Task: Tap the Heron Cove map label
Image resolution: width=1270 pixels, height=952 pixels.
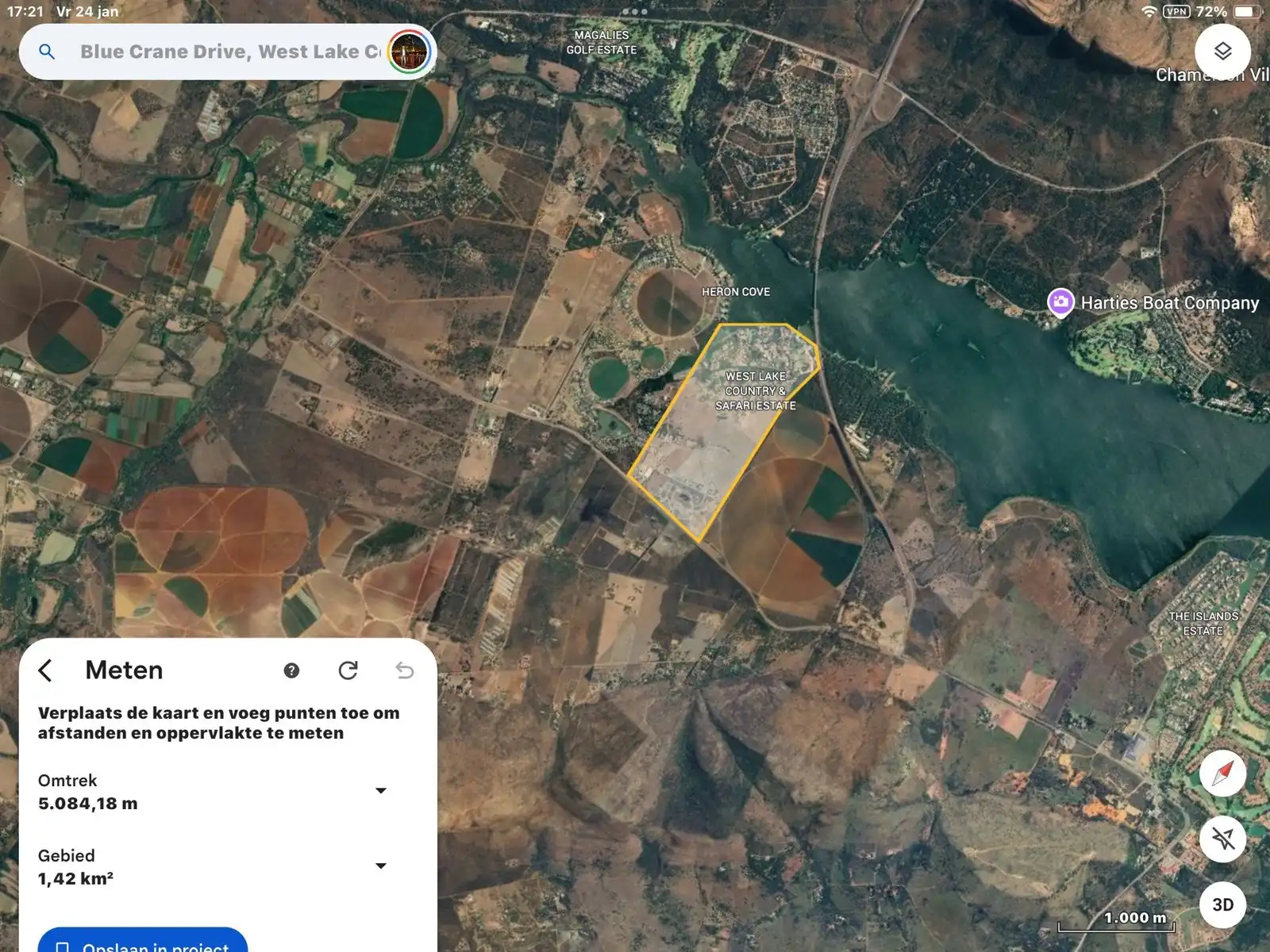Action: 736,292
